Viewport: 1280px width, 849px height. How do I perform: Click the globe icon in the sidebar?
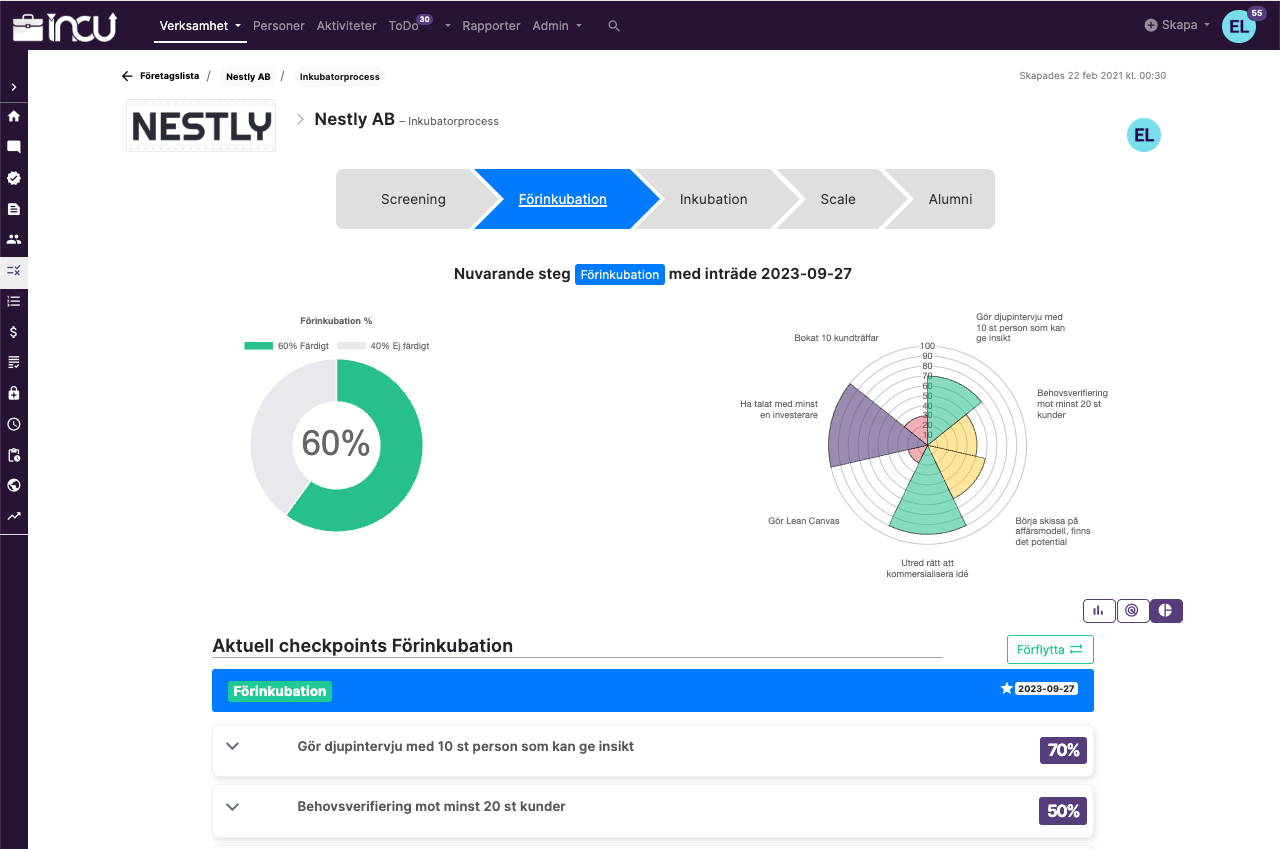point(14,486)
